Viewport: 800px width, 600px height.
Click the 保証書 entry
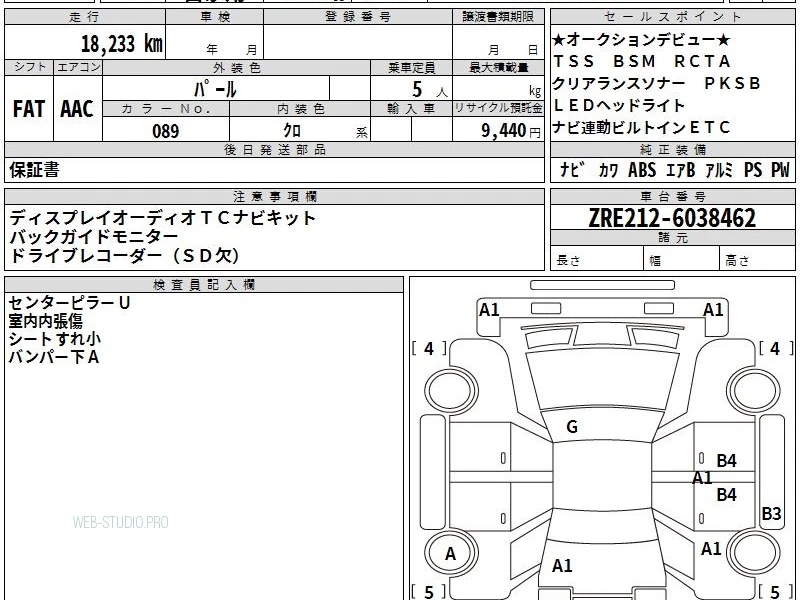tap(34, 169)
